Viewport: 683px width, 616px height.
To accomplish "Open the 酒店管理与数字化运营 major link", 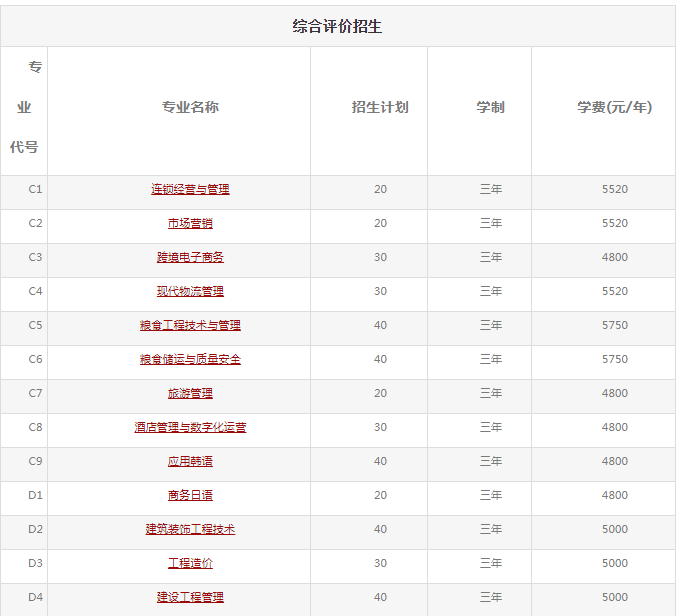I will coord(190,427).
